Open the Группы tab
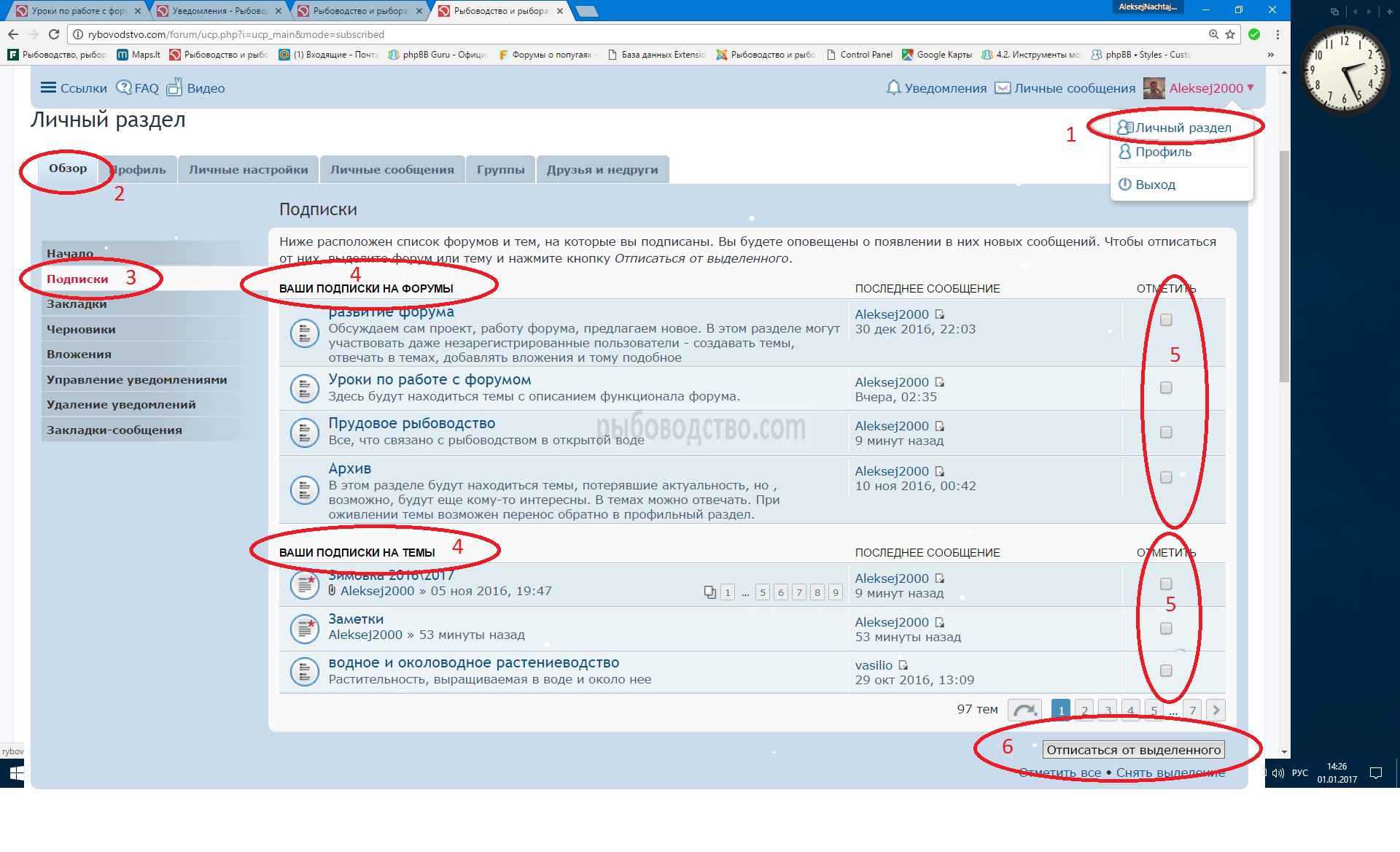The width and height of the screenshot is (1400, 852). pyautogui.click(x=500, y=169)
